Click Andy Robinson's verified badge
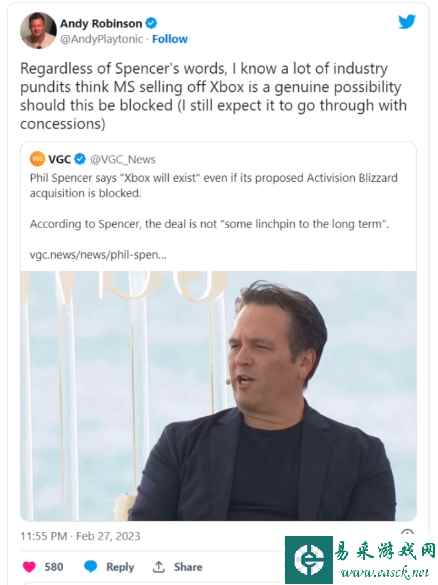 pyautogui.click(x=151, y=23)
